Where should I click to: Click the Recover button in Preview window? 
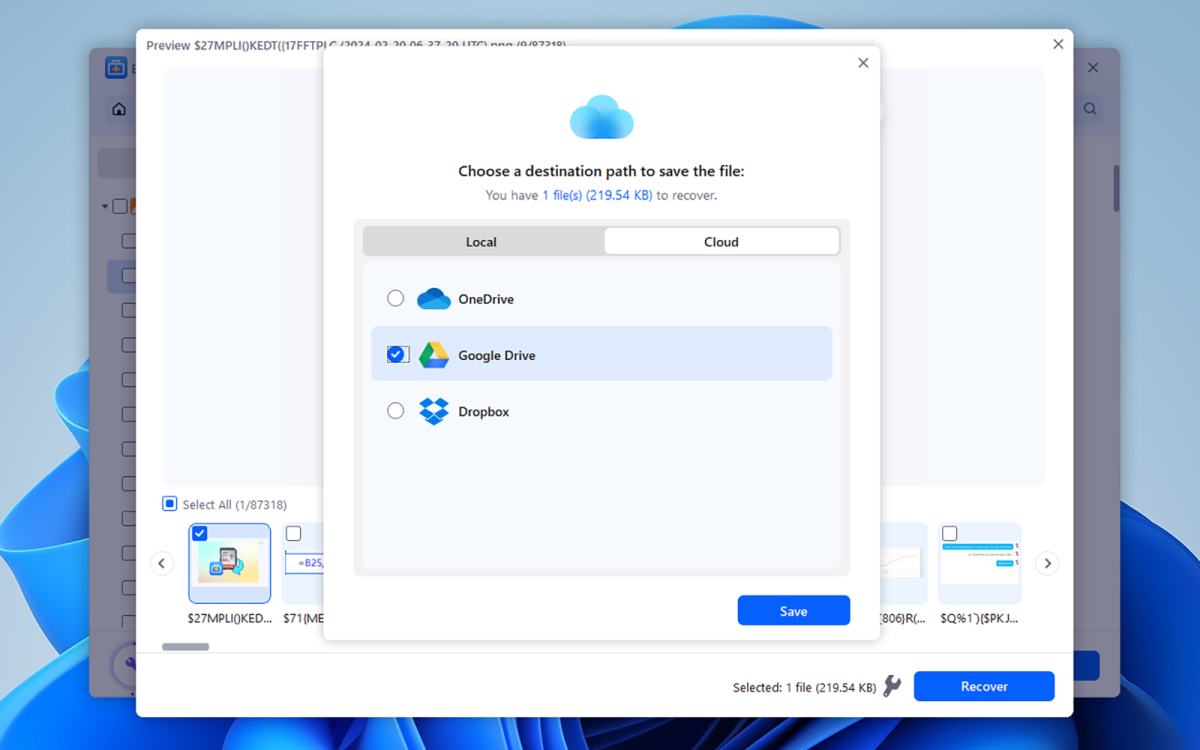(x=984, y=686)
